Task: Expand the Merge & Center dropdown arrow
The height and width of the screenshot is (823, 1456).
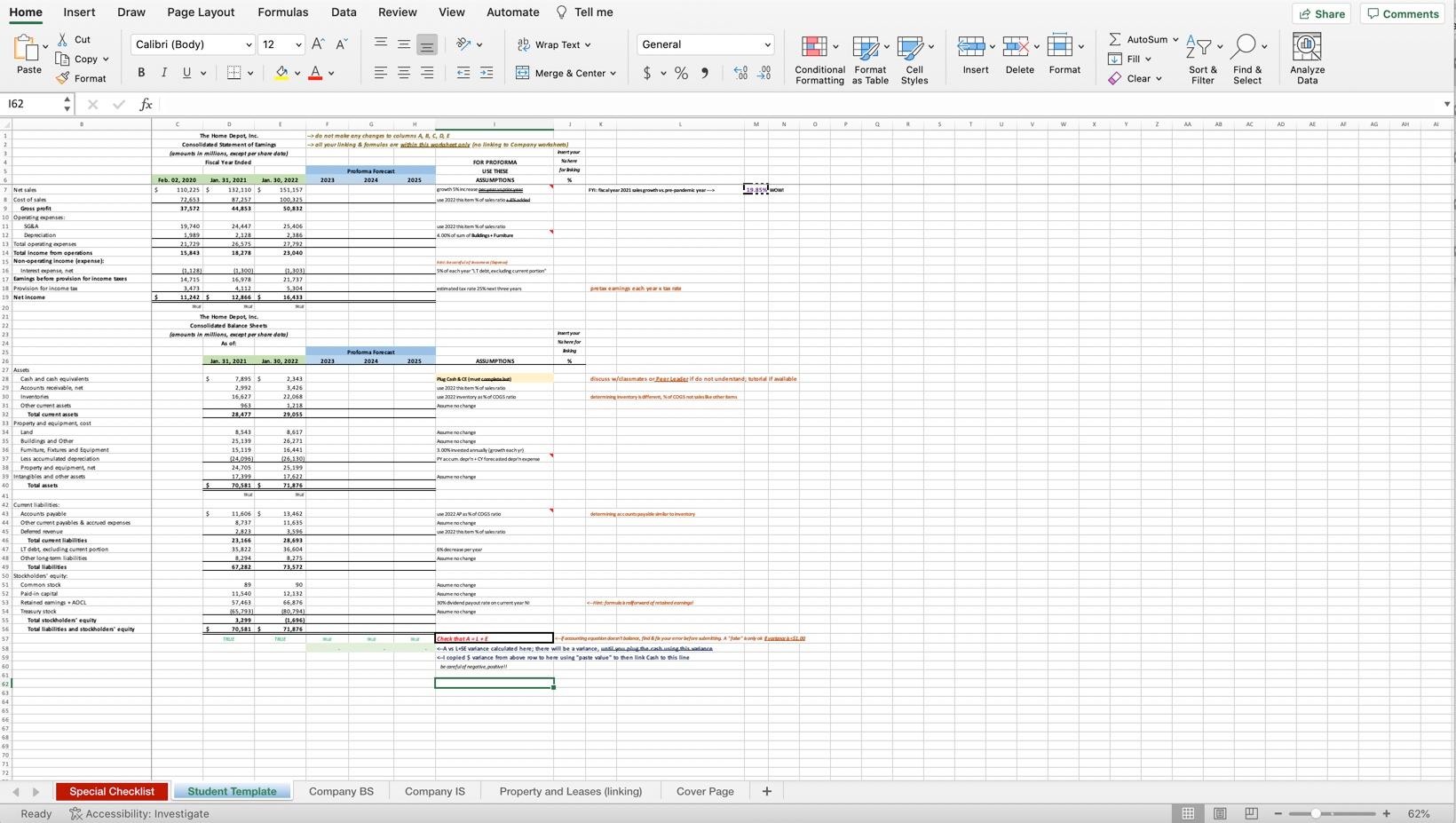Action: tap(613, 74)
